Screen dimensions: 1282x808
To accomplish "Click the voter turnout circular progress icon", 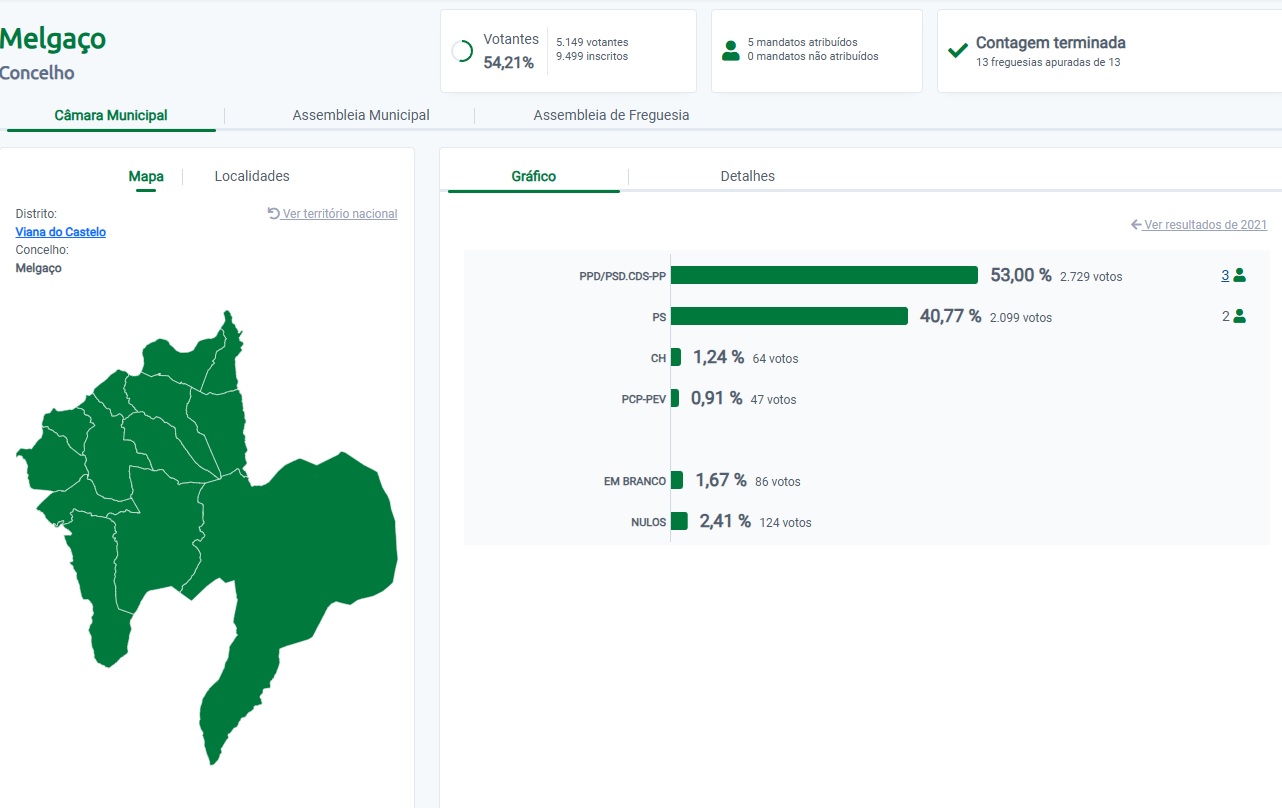I will [463, 51].
